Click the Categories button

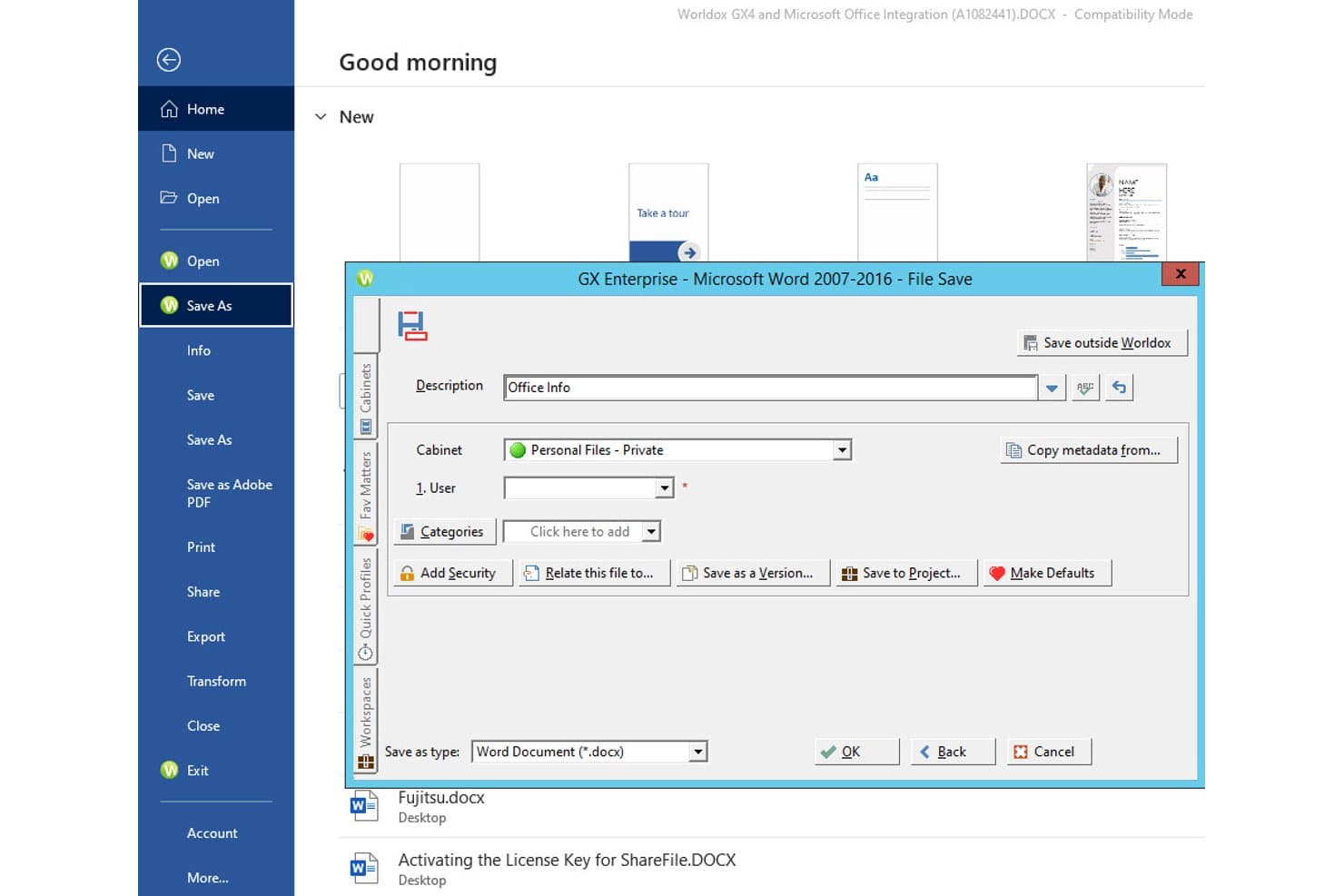tap(445, 532)
